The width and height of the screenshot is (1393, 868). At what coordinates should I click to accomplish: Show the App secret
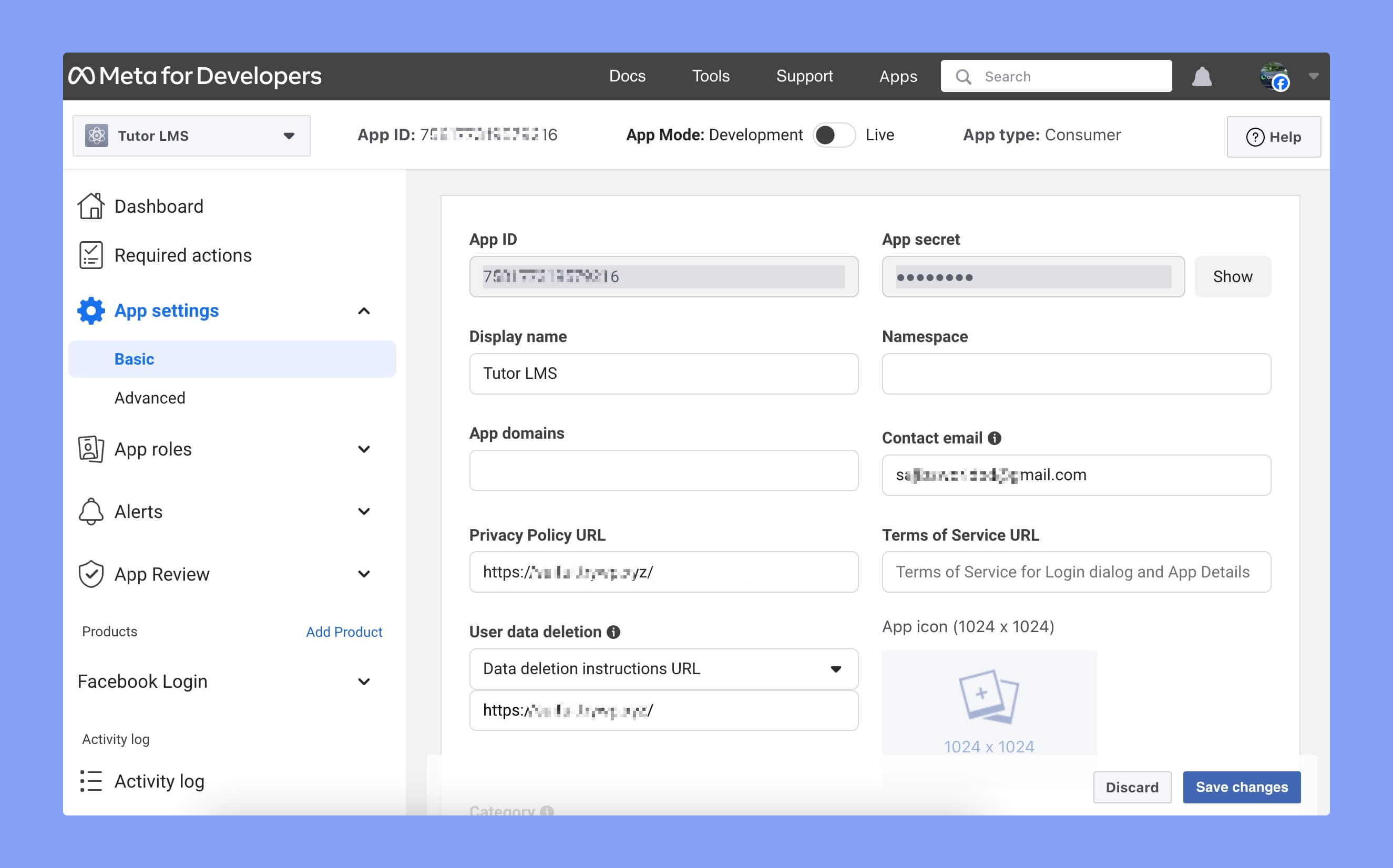pyautogui.click(x=1233, y=277)
